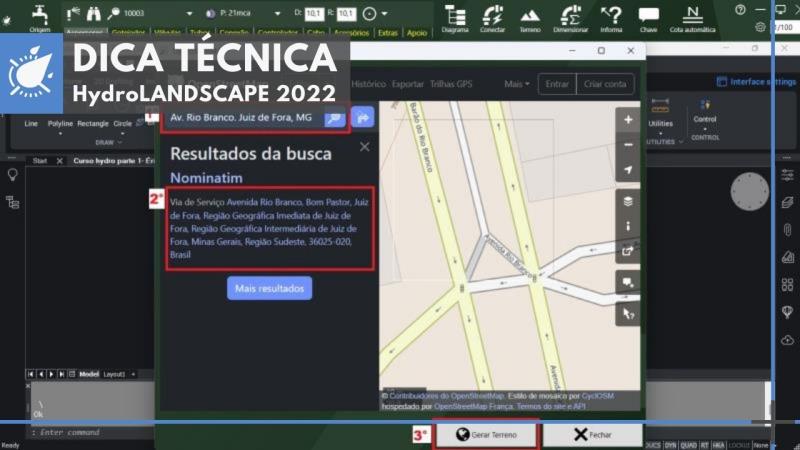
Task: Select the Informa question-mark tool
Action: click(611, 18)
